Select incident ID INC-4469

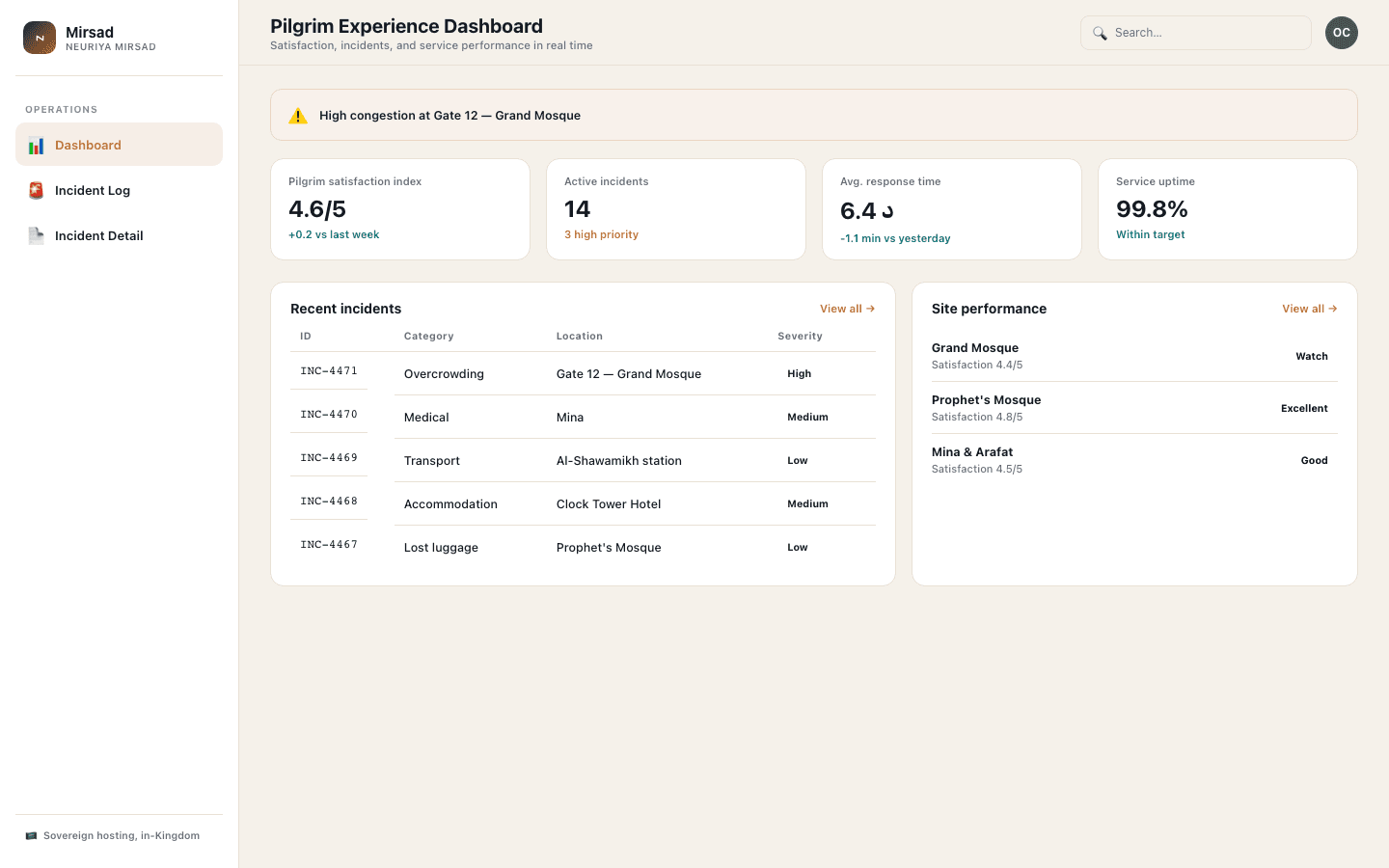pyautogui.click(x=329, y=458)
